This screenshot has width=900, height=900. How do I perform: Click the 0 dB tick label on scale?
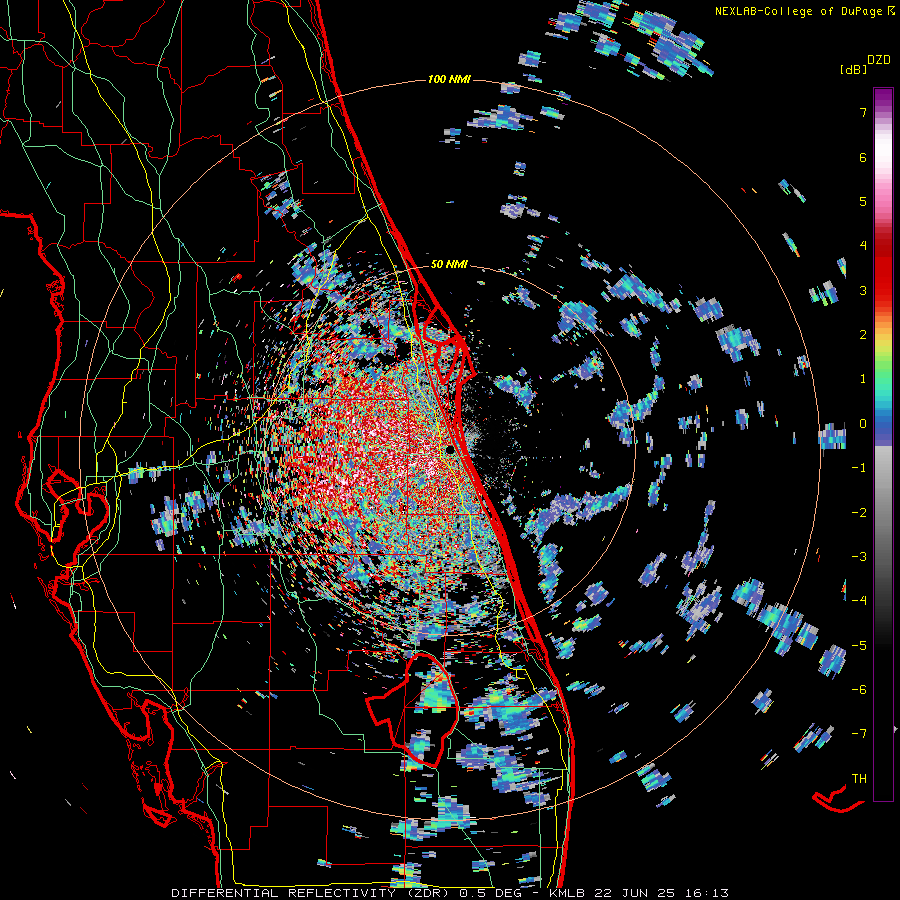(x=863, y=424)
